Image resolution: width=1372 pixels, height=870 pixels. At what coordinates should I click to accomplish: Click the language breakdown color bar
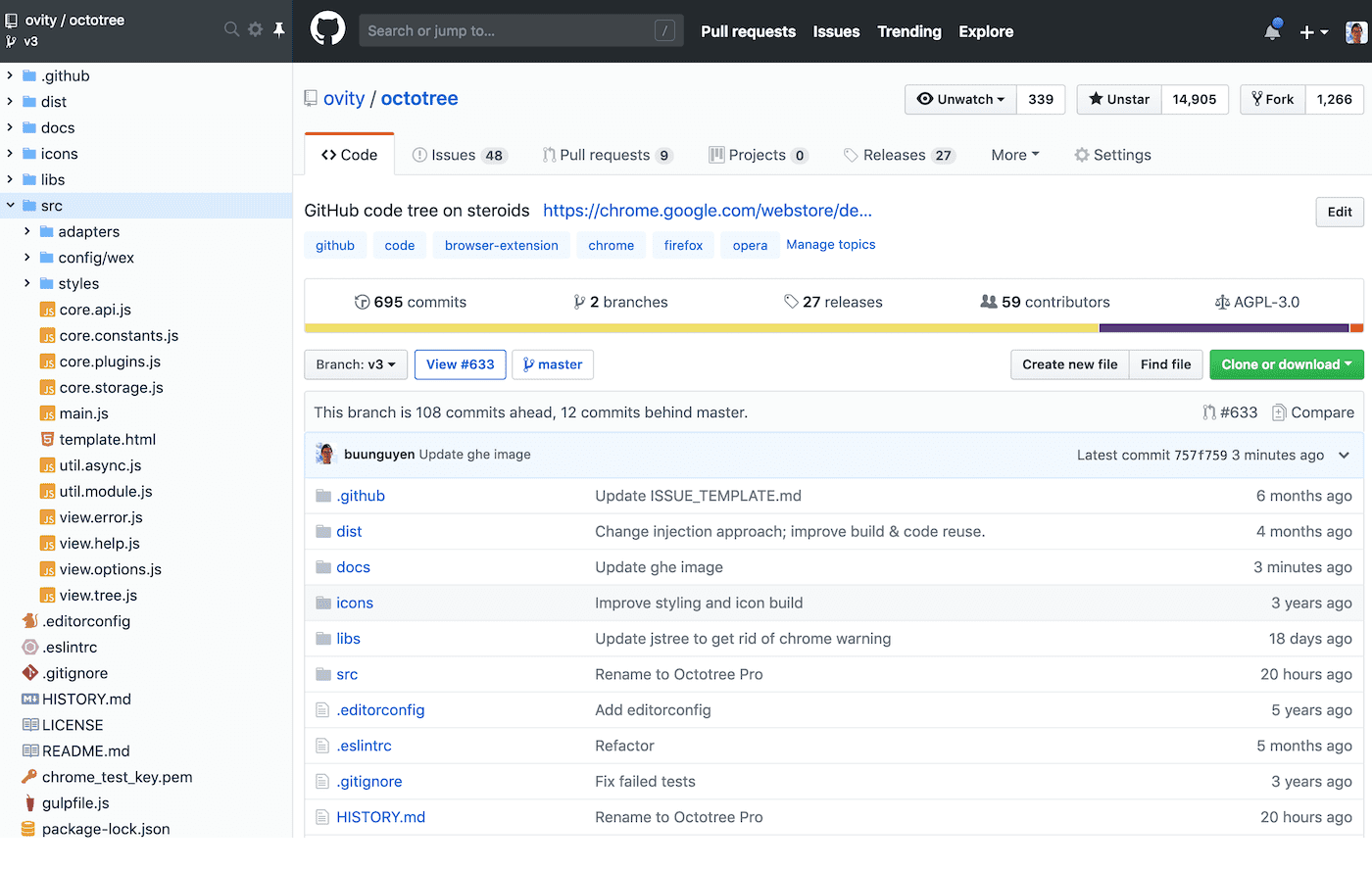tap(833, 328)
